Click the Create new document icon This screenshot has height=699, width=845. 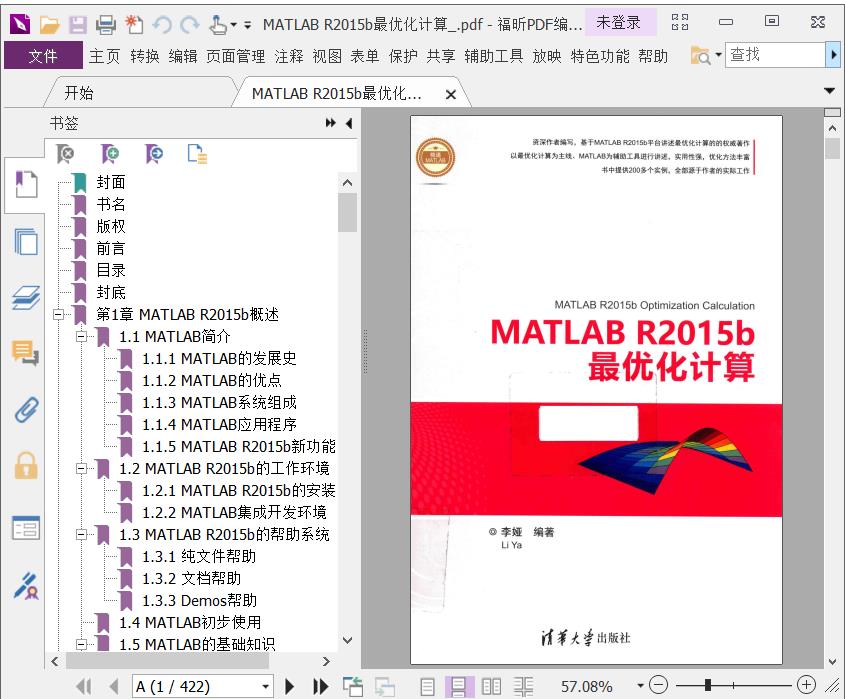click(134, 24)
